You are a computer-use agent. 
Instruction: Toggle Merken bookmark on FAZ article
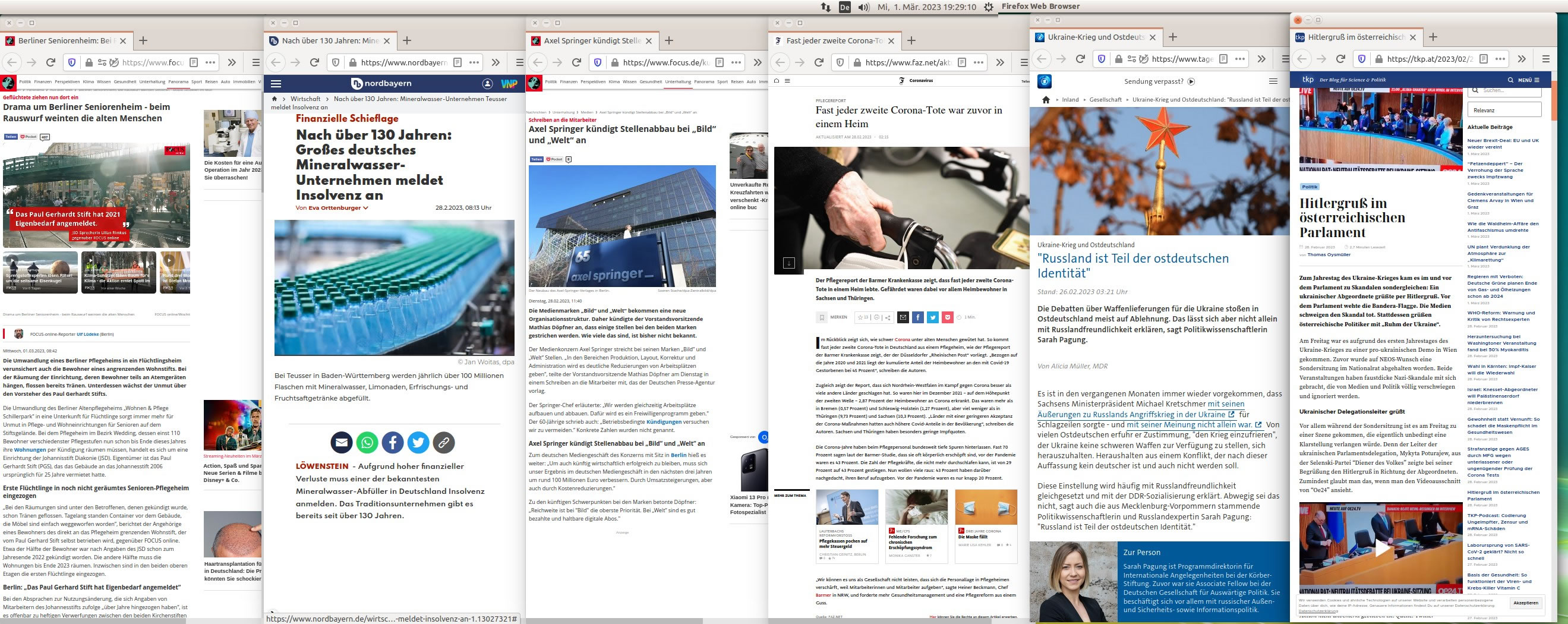(822, 317)
